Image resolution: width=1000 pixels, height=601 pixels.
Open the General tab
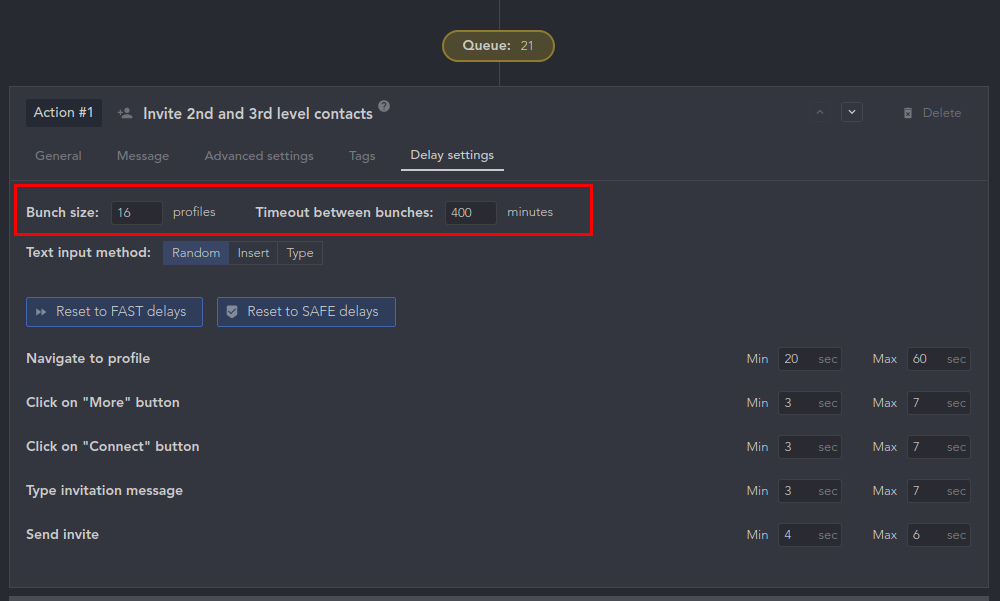58,156
